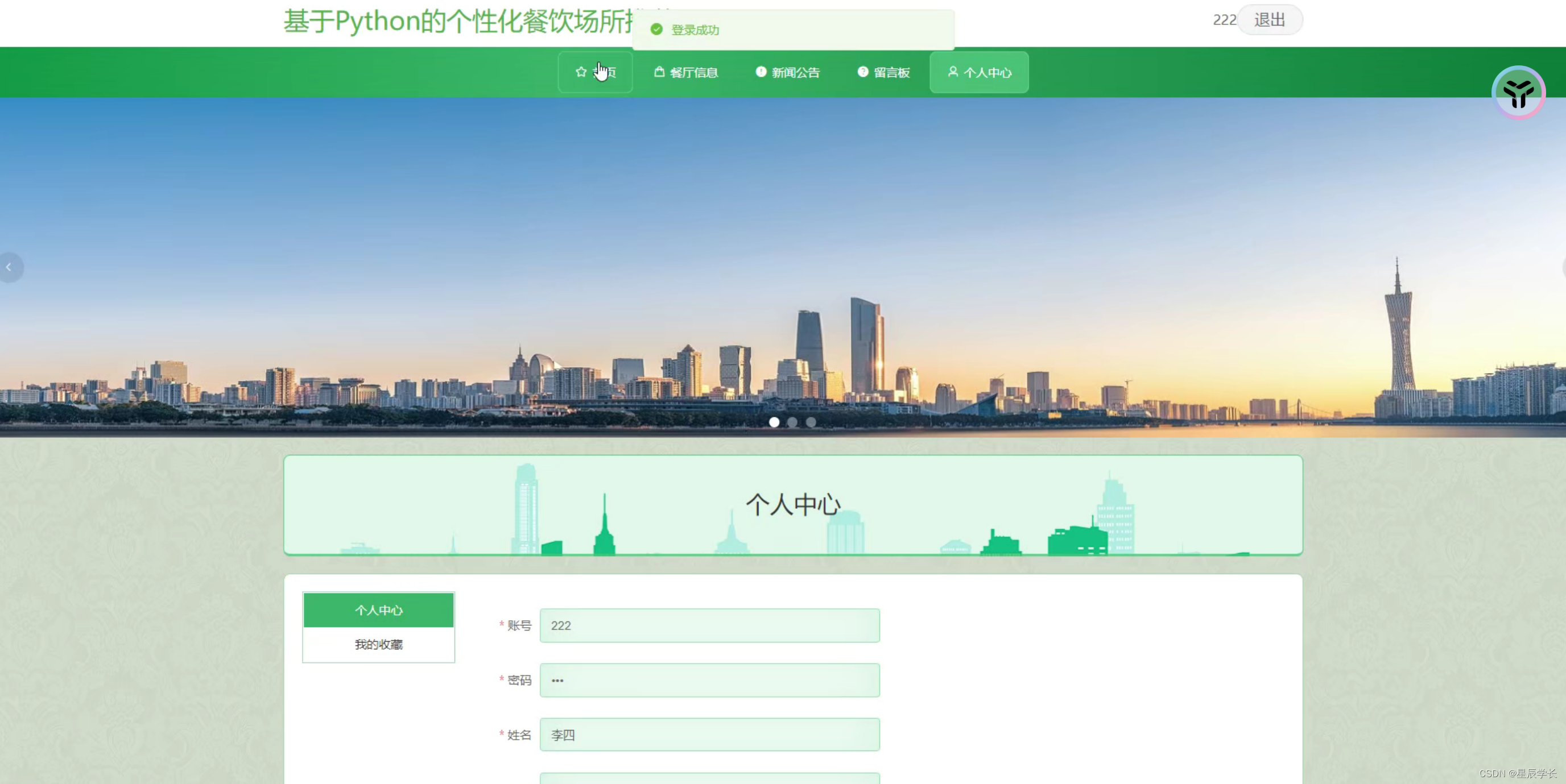1566x784 pixels.
Task: Open the floating round assistant logo icon
Action: coord(1518,92)
